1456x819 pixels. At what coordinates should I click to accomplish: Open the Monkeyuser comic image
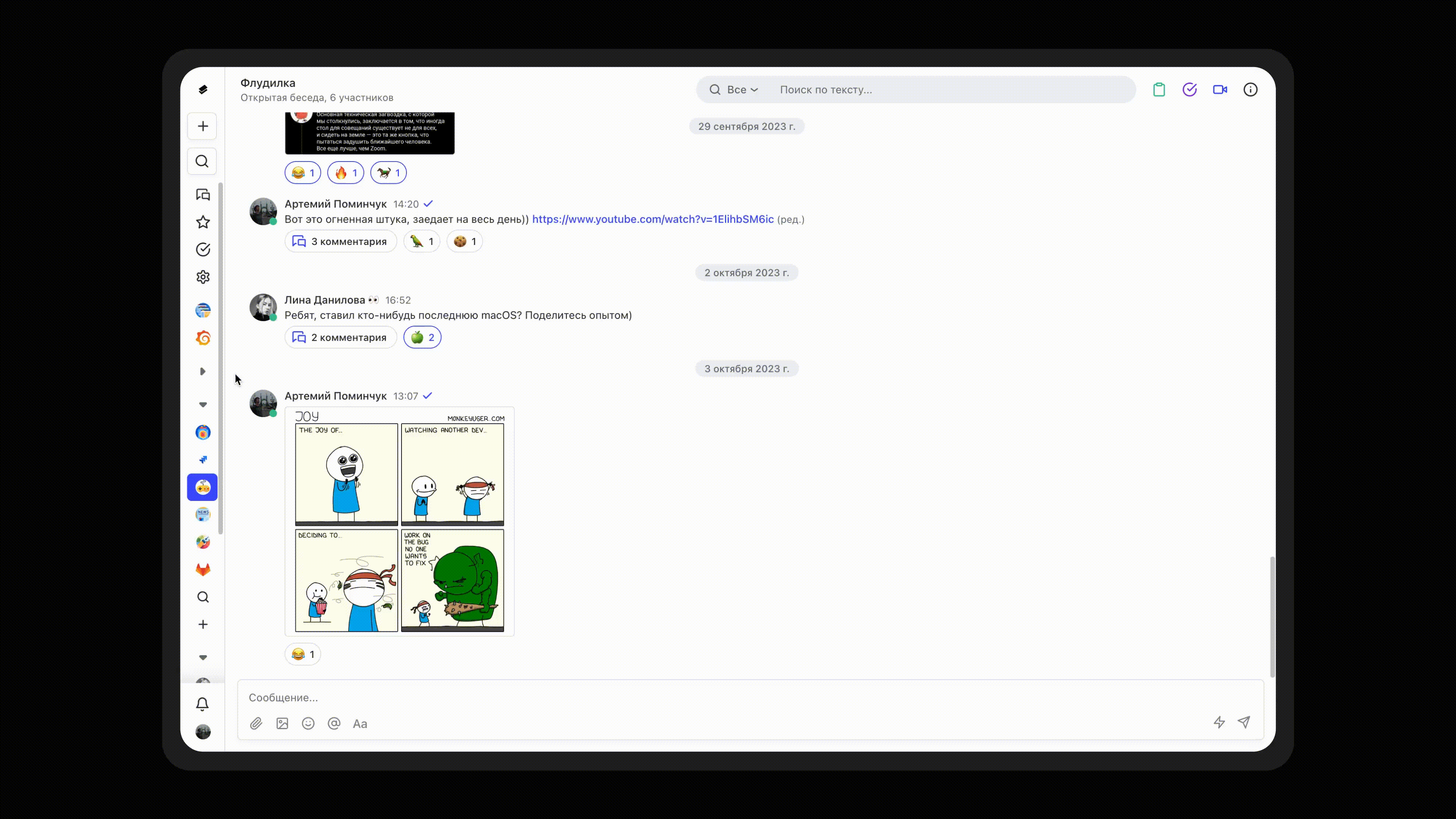tap(400, 521)
